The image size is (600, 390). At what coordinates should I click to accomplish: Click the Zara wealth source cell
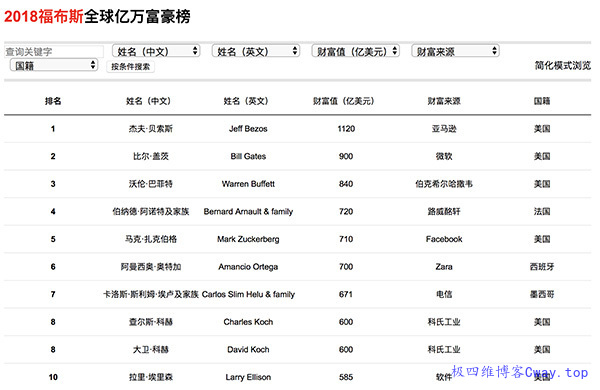point(444,267)
